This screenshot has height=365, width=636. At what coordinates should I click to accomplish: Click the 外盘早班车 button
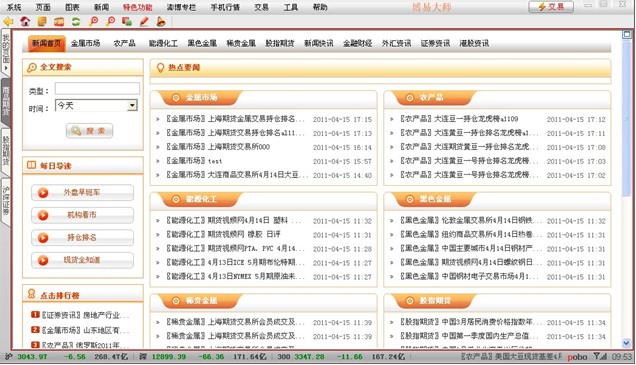tap(82, 193)
